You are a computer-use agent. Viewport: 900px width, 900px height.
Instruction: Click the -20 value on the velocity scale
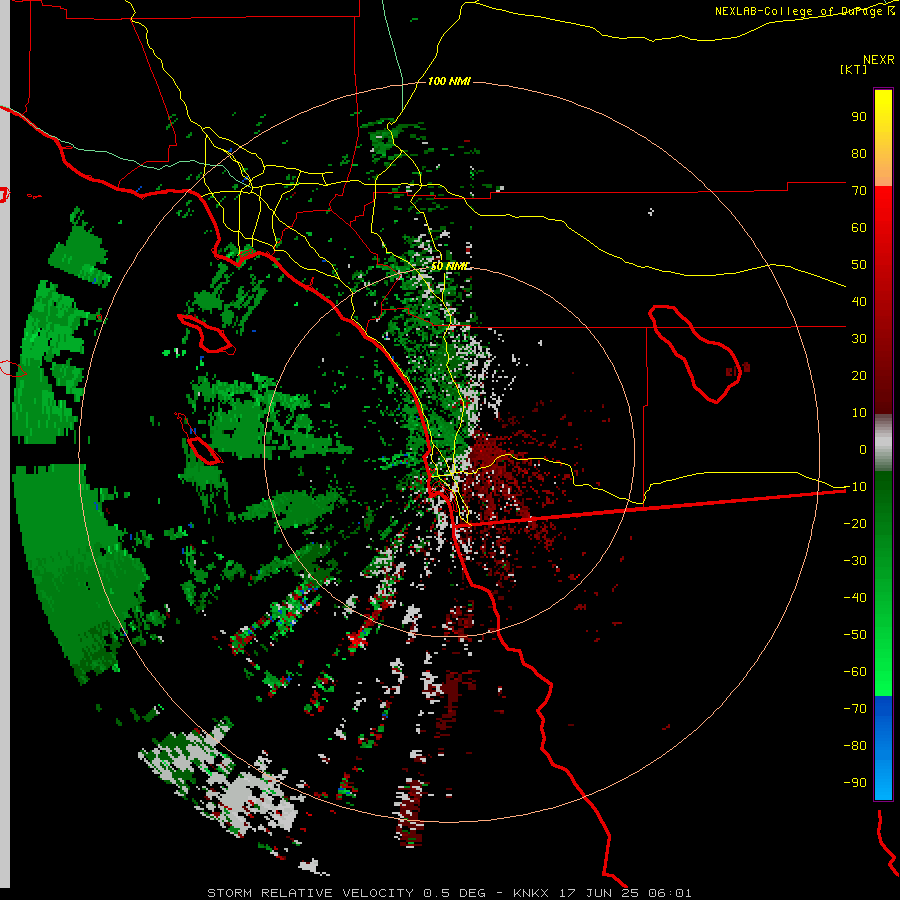tap(855, 523)
